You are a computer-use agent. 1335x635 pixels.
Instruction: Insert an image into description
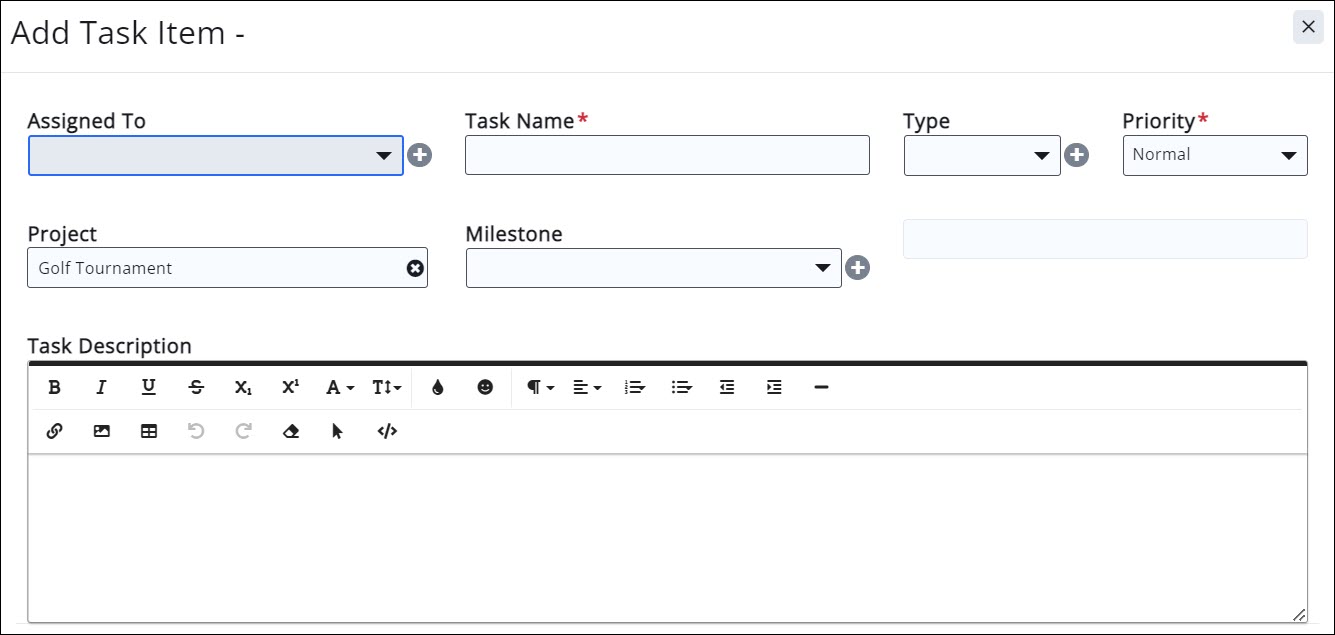coord(102,432)
